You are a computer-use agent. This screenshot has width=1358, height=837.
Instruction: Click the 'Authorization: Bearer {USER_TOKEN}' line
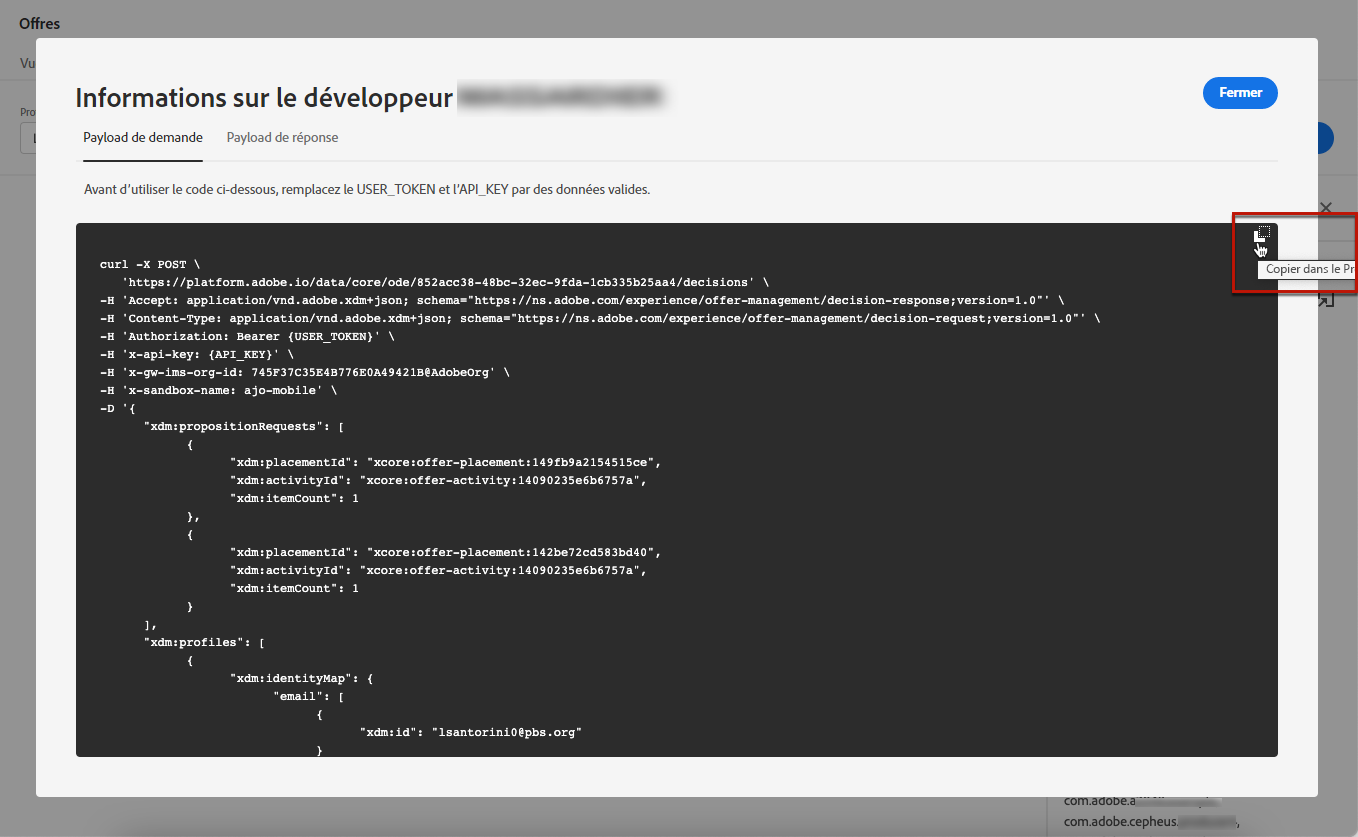coord(247,337)
